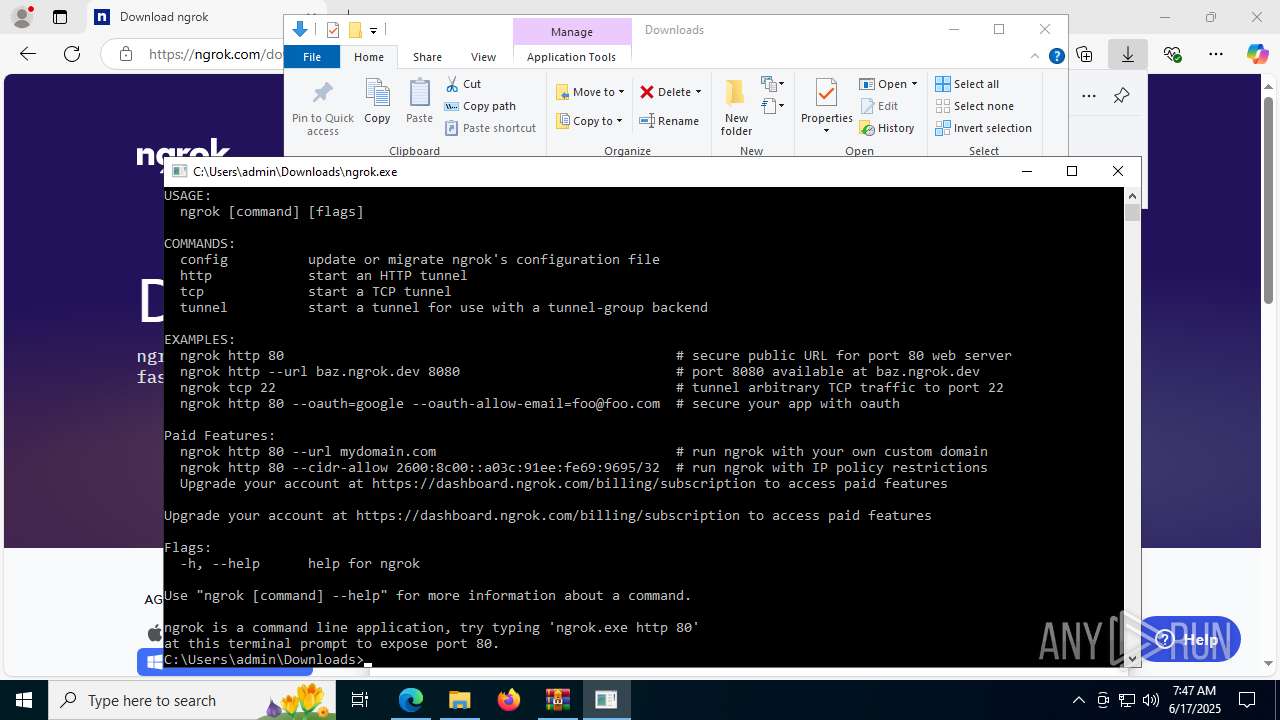1280x720 pixels.
Task: Click the ngrok logo on the webpage
Action: click(184, 155)
